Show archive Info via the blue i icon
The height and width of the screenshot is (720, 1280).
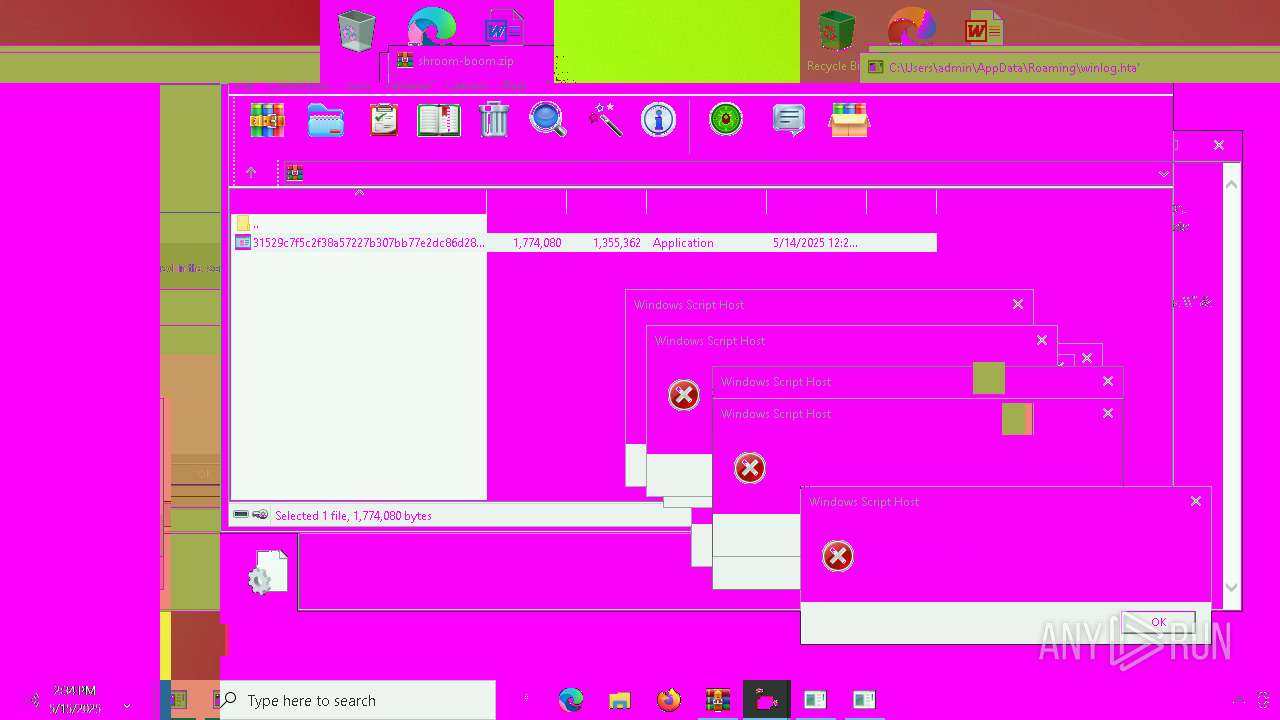point(658,121)
